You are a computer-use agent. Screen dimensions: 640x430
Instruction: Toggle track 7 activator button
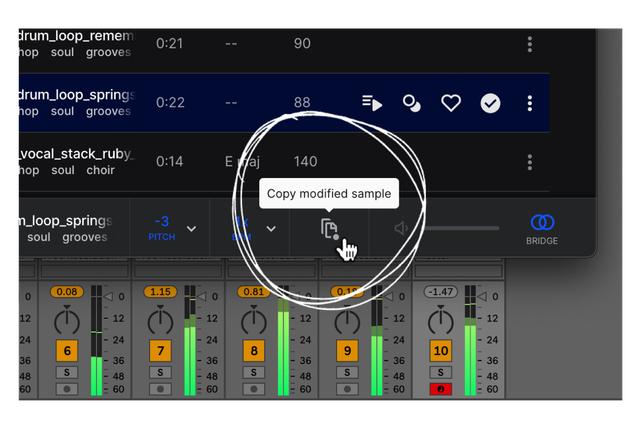click(160, 351)
